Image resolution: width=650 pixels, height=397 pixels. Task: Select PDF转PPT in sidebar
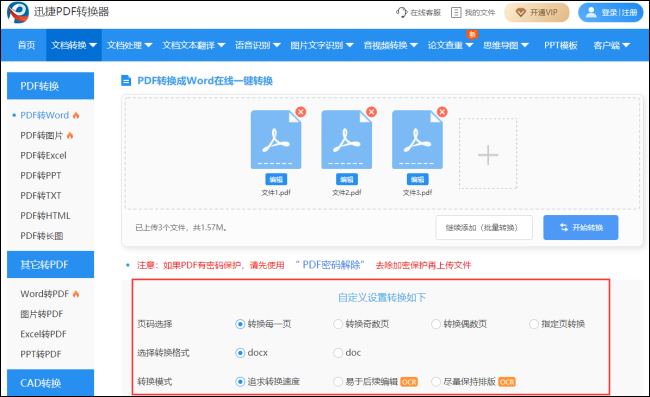coord(41,176)
